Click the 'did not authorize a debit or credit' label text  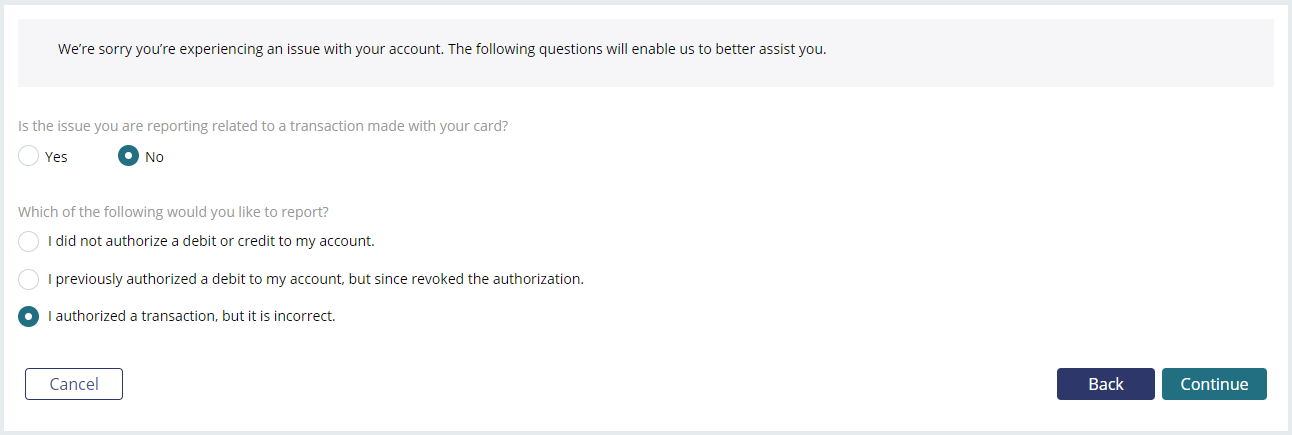pyautogui.click(x=211, y=241)
